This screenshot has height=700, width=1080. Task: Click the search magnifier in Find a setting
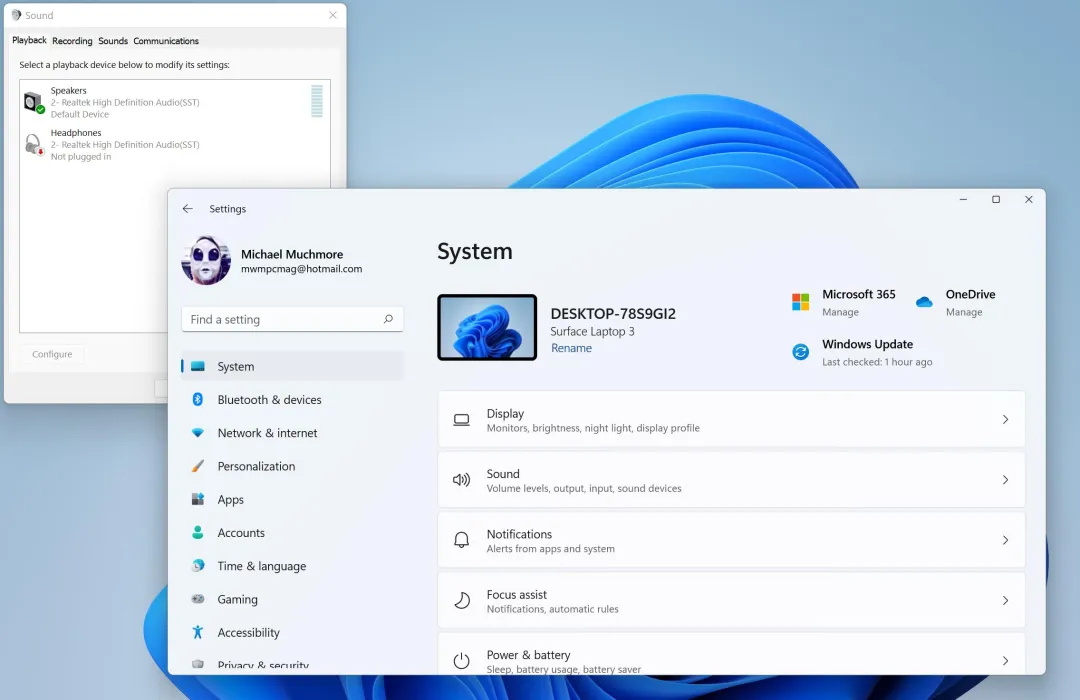tap(388, 319)
